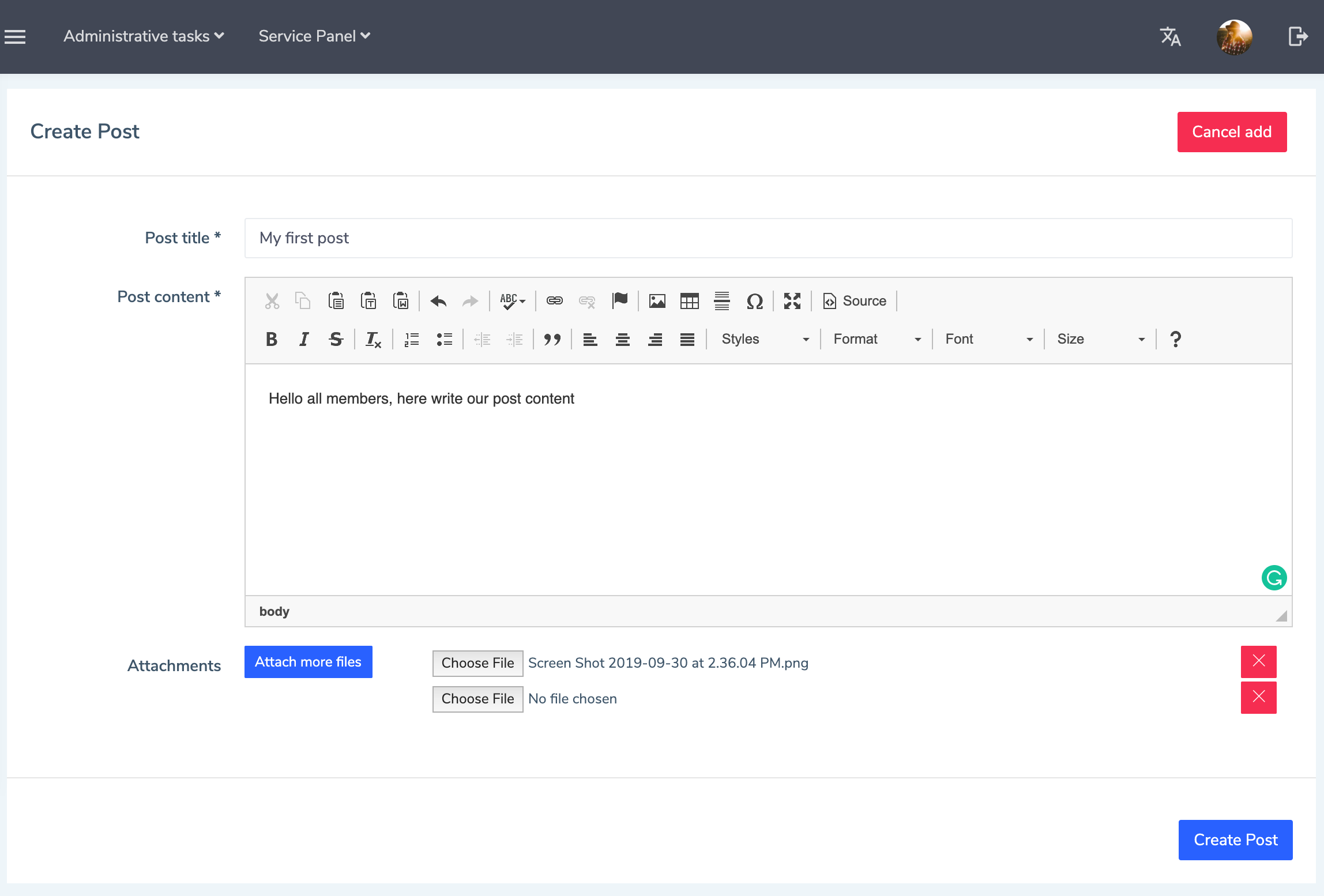Click the Remove Format icon

click(374, 339)
